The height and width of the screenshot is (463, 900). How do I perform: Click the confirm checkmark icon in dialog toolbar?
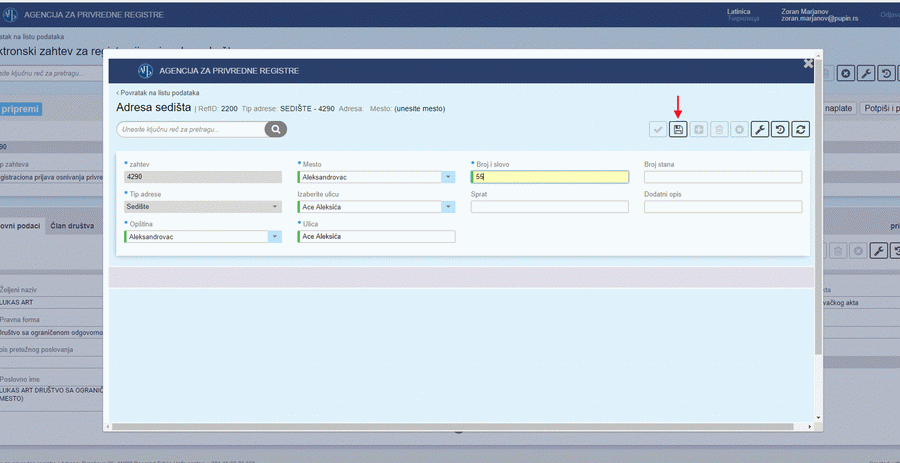tap(657, 129)
